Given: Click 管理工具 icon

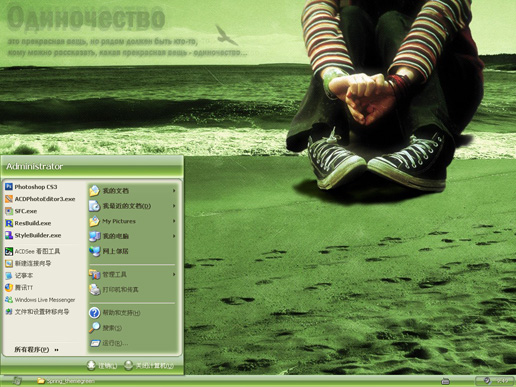Looking at the screenshot, I should coord(94,274).
